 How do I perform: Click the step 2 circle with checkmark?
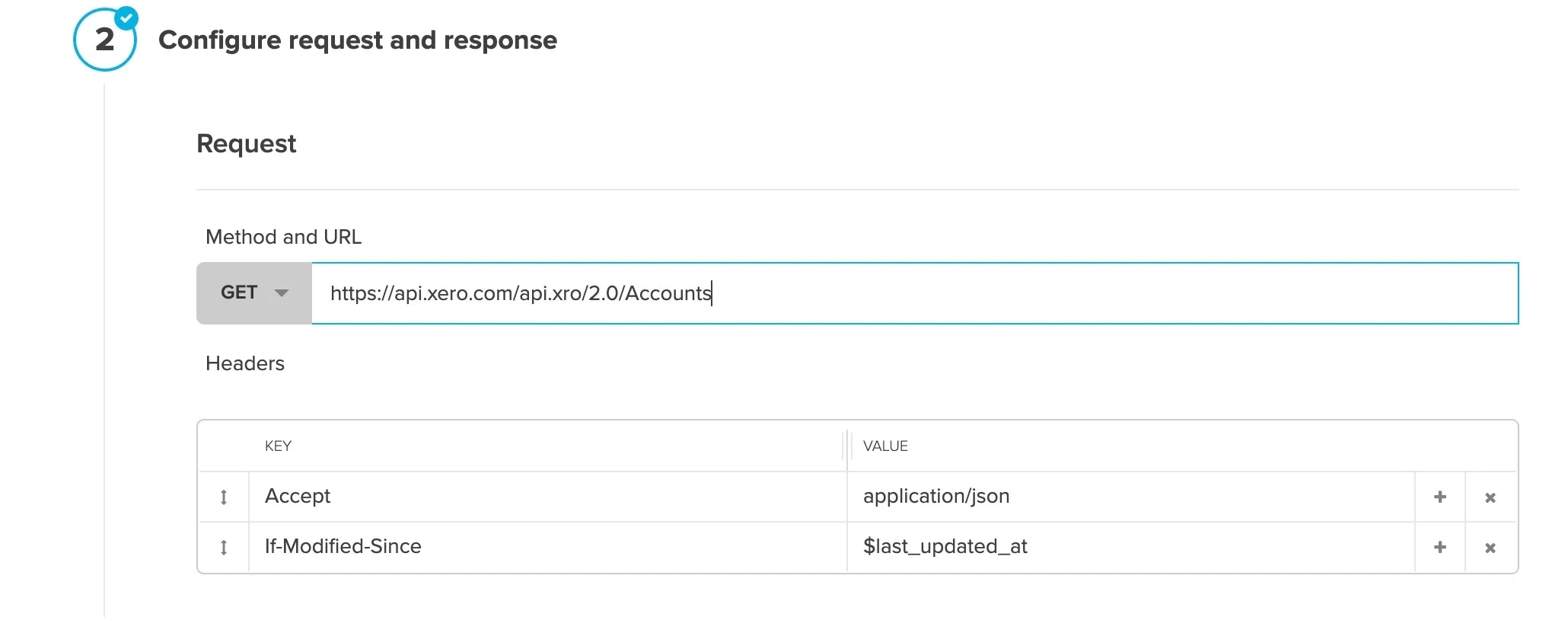(x=105, y=40)
